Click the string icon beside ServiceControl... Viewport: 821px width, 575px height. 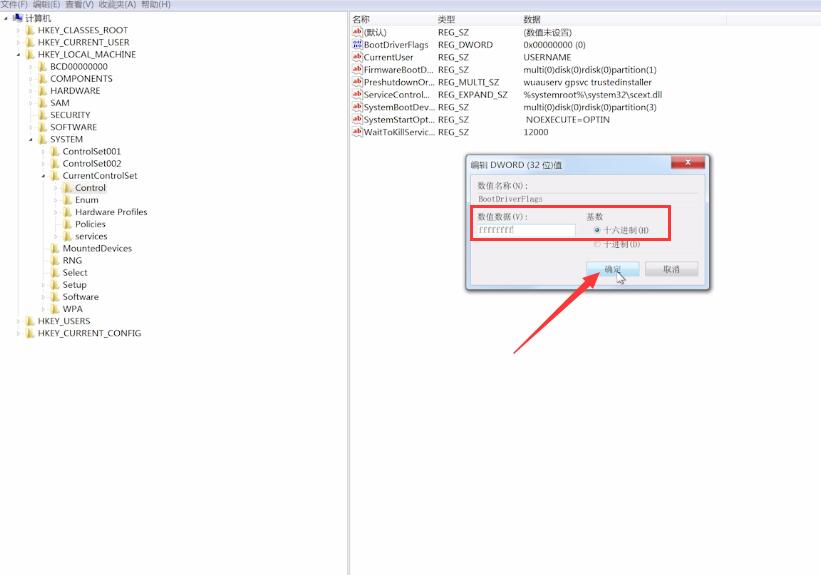coord(357,95)
